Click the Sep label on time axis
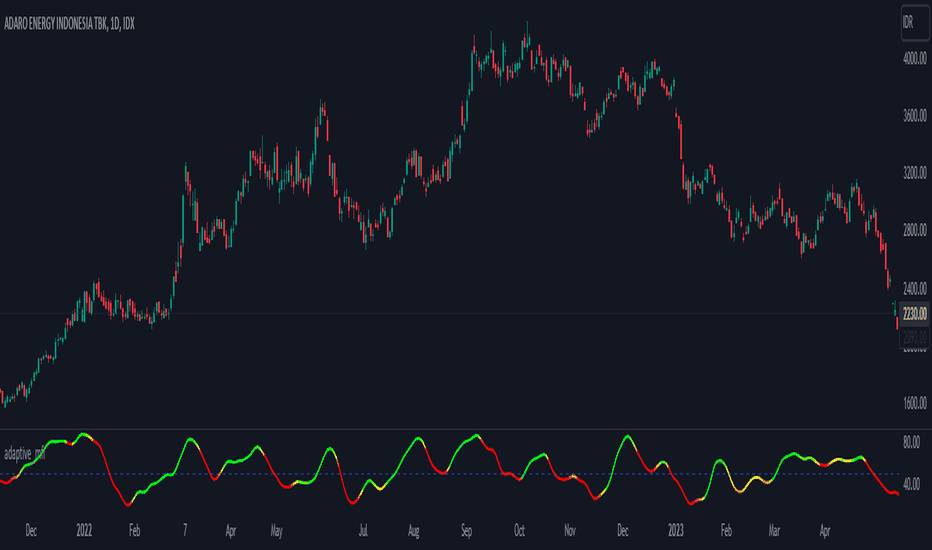 (x=467, y=530)
